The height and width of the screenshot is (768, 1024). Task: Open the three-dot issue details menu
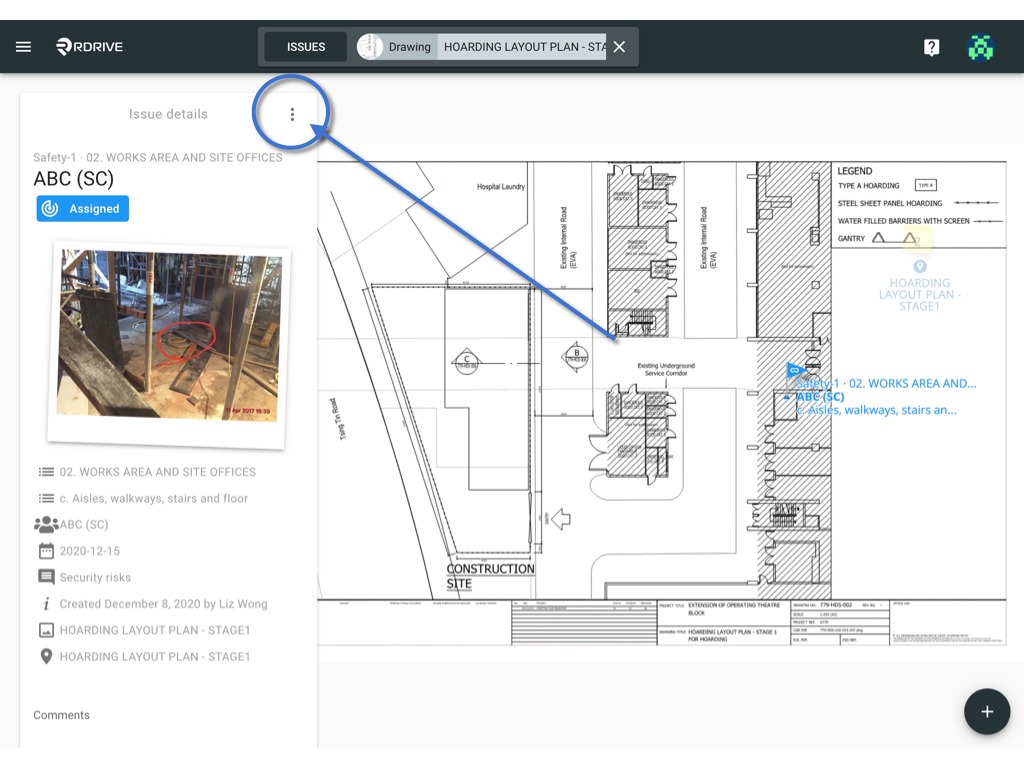point(292,114)
